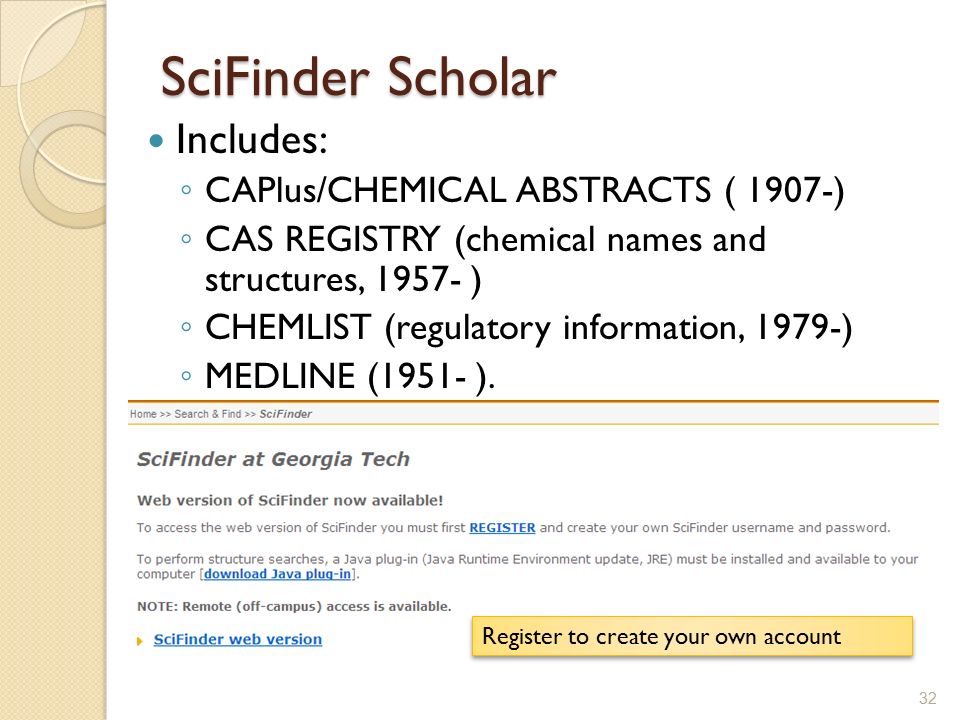Select Search & Find breadcrumb item
The image size is (960, 720).
point(208,414)
